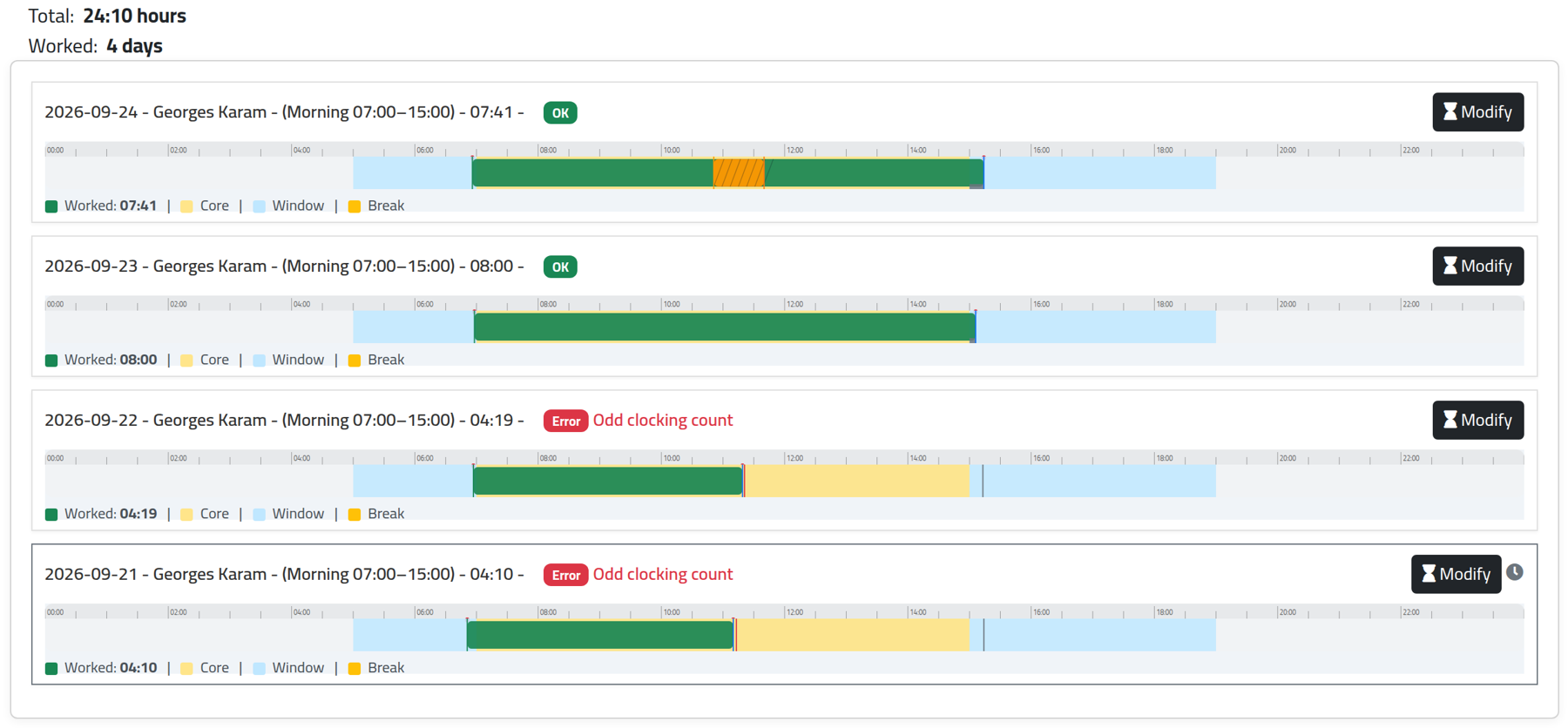Viewport: 1568px width, 728px height.
Task: Click the Error badge on 2026-09-21 row
Action: point(565,576)
